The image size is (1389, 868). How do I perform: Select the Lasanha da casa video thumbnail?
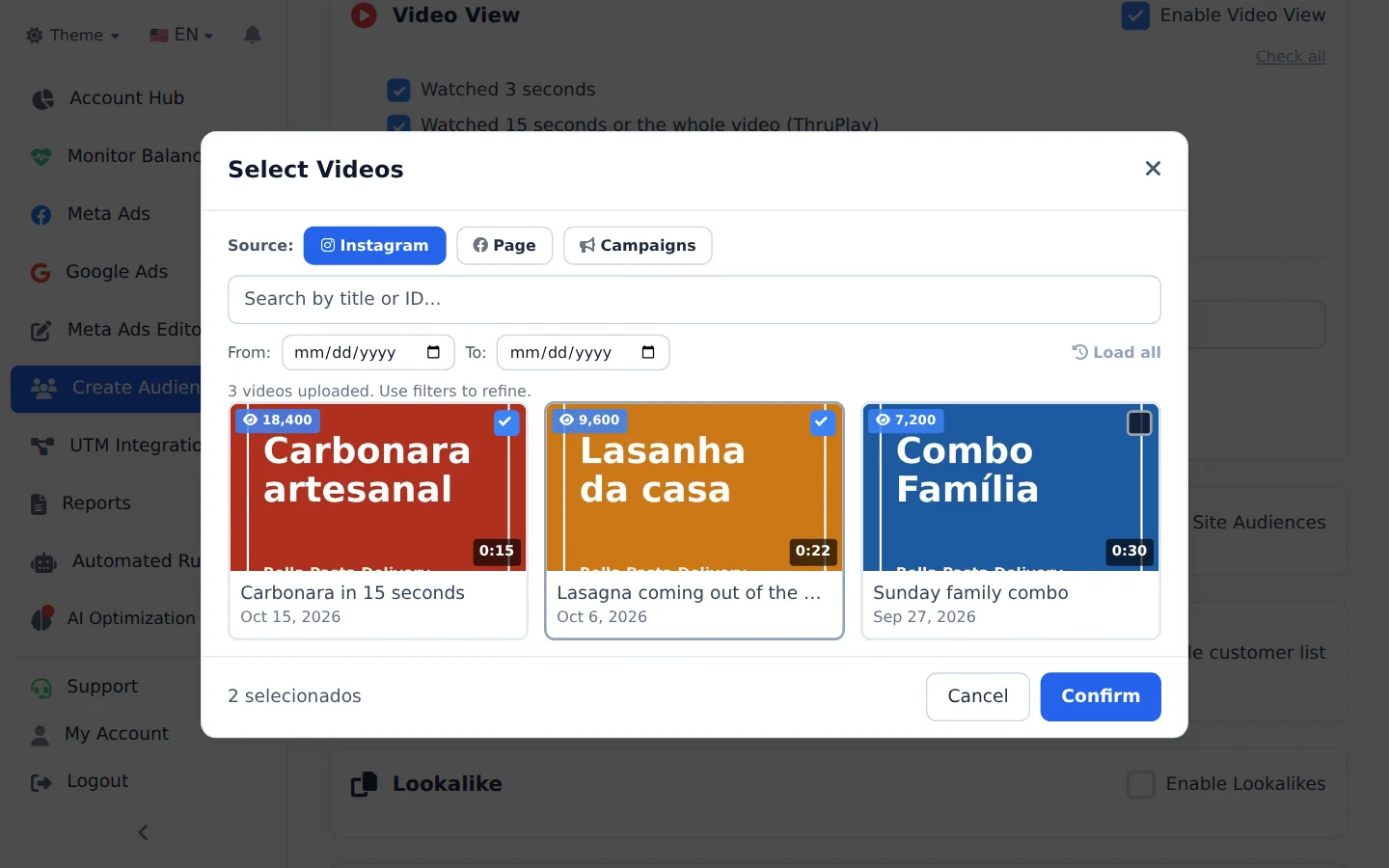pyautogui.click(x=694, y=488)
